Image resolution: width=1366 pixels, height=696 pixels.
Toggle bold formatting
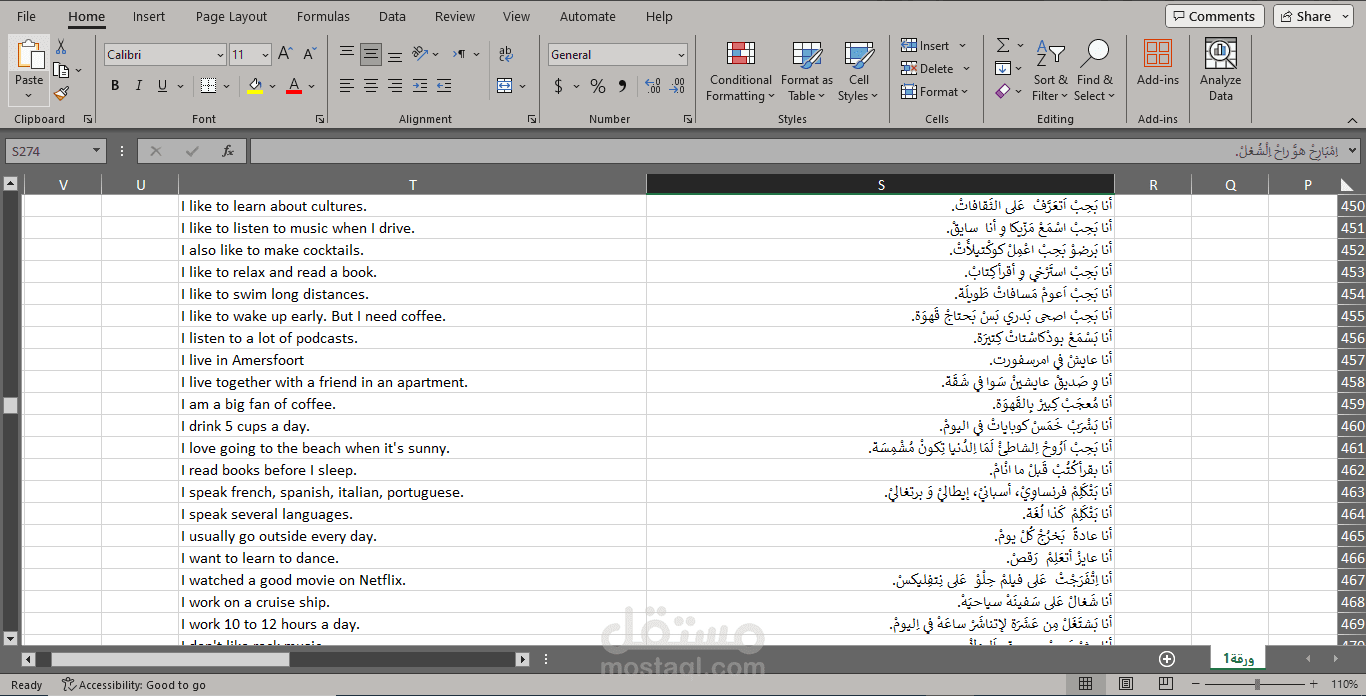coord(115,86)
